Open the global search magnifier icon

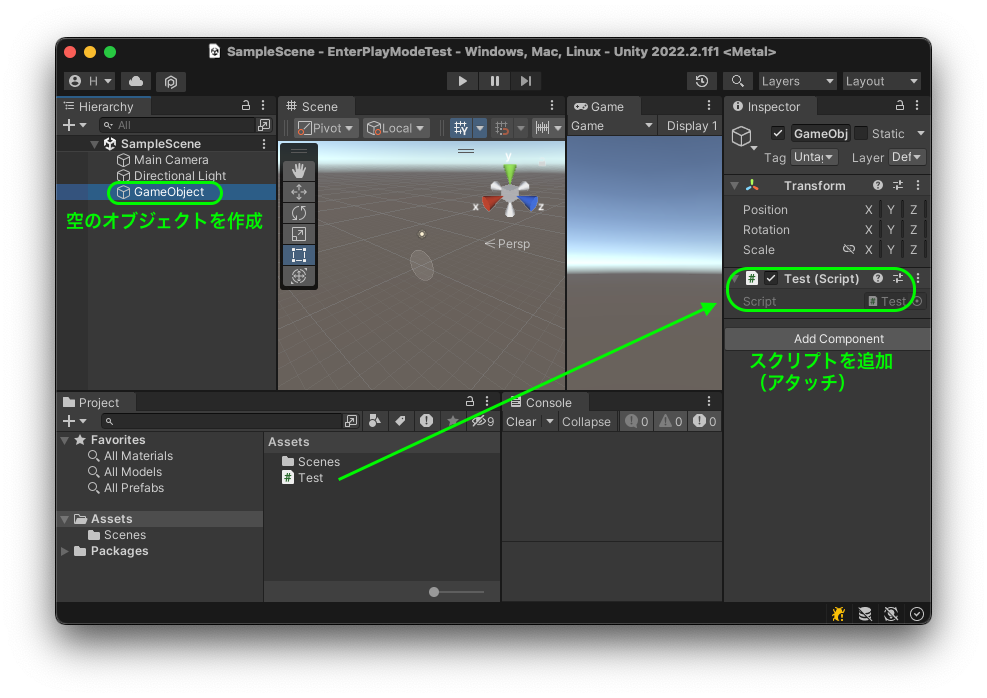pyautogui.click(x=738, y=81)
